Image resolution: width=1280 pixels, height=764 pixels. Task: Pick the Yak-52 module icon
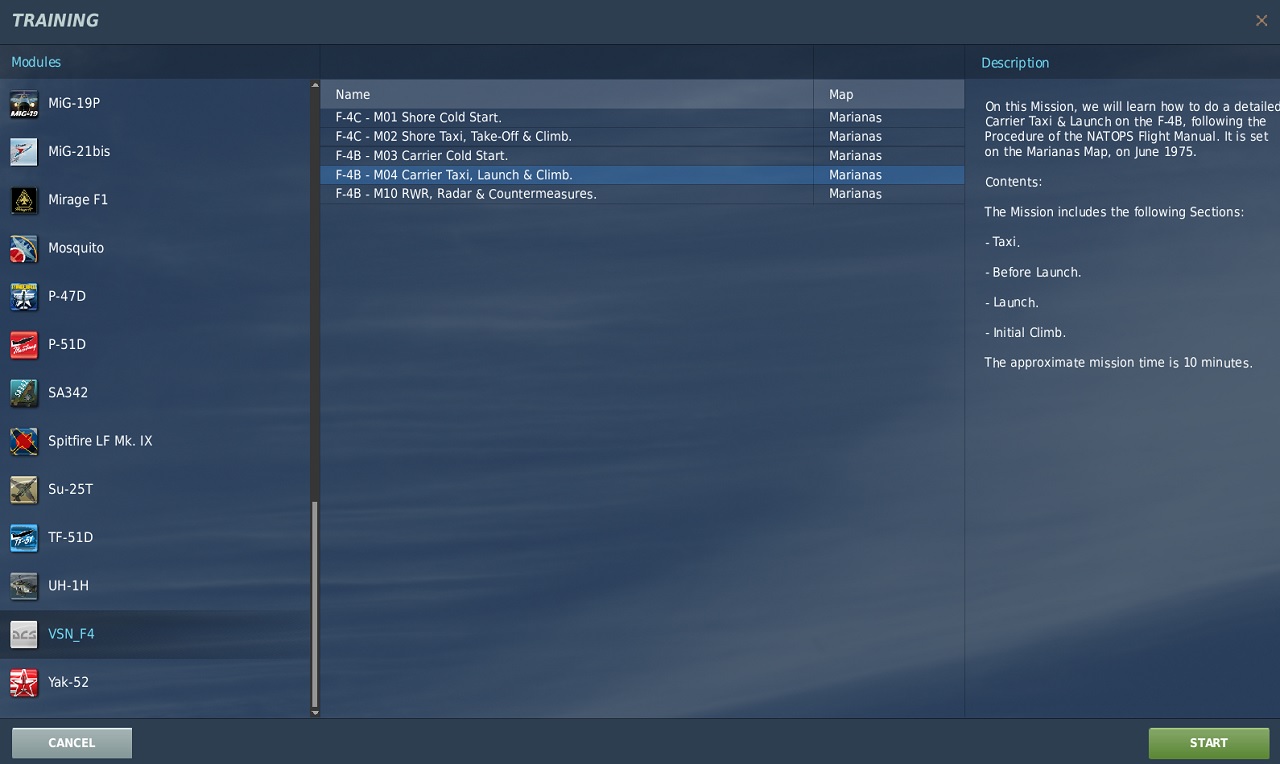click(x=24, y=683)
